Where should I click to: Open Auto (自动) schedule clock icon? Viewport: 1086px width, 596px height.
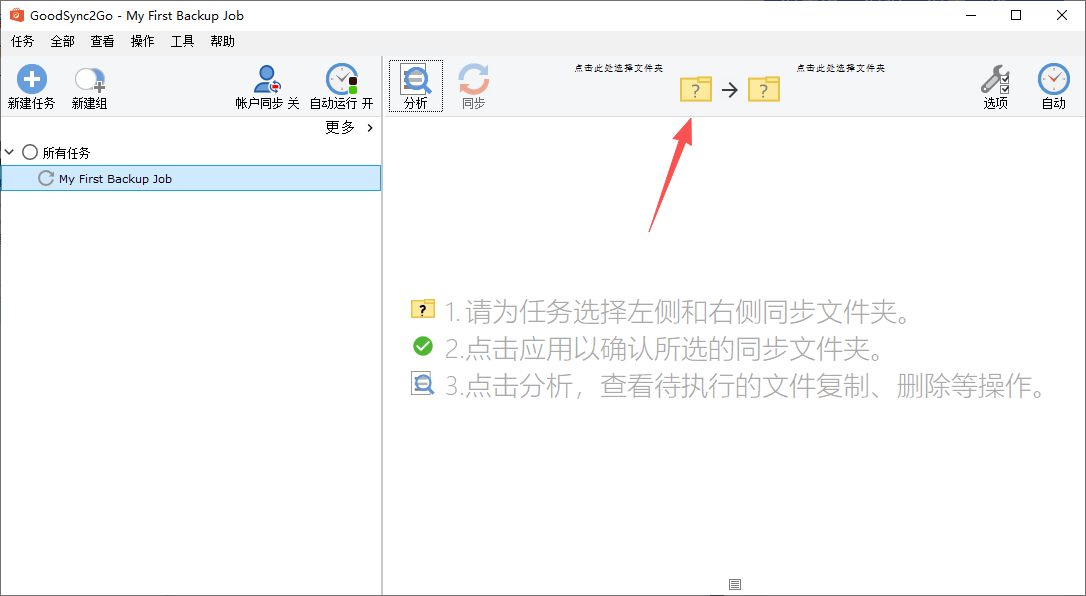click(x=1053, y=79)
